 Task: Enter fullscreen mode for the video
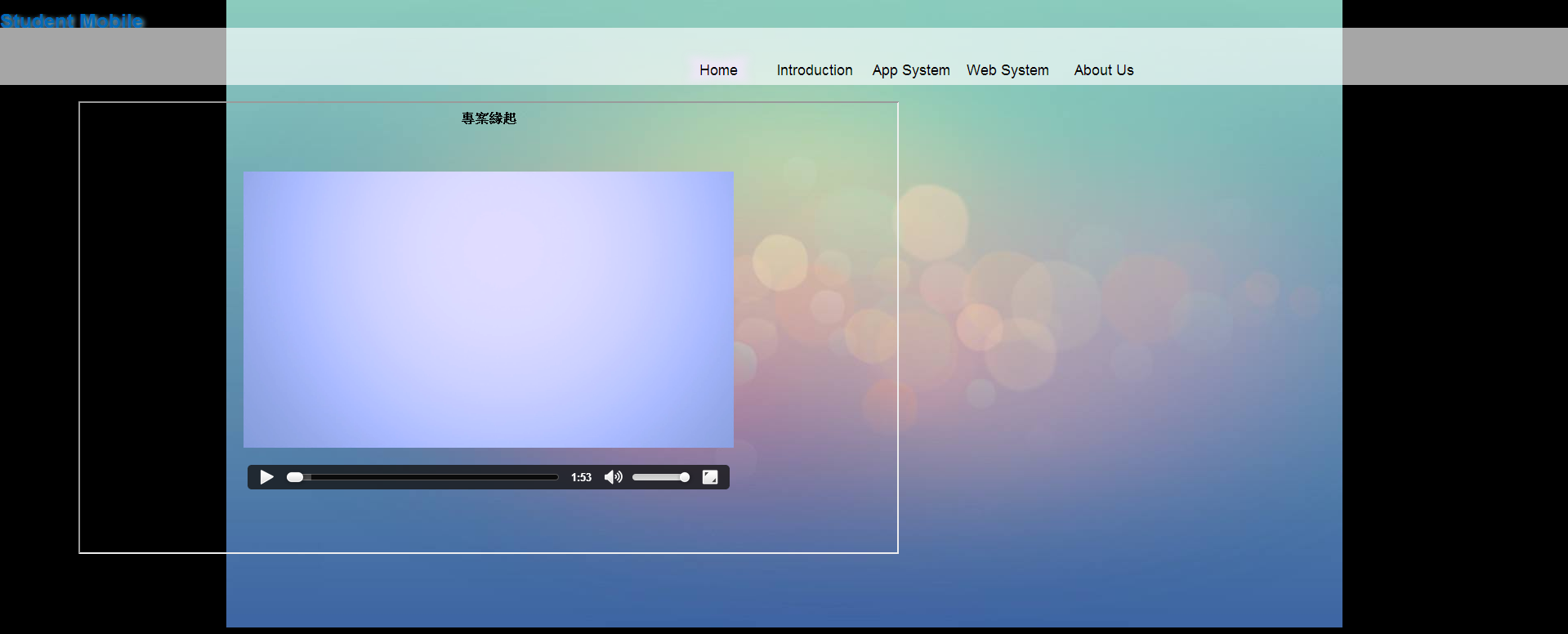click(x=710, y=477)
